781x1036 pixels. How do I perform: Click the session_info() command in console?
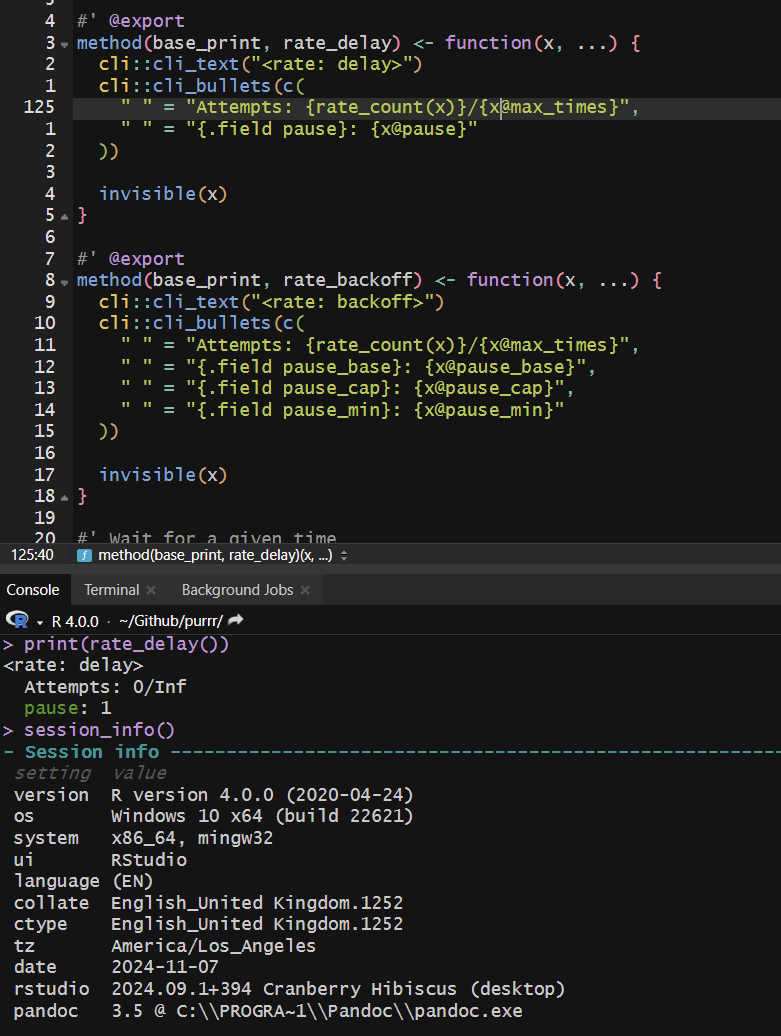(99, 730)
